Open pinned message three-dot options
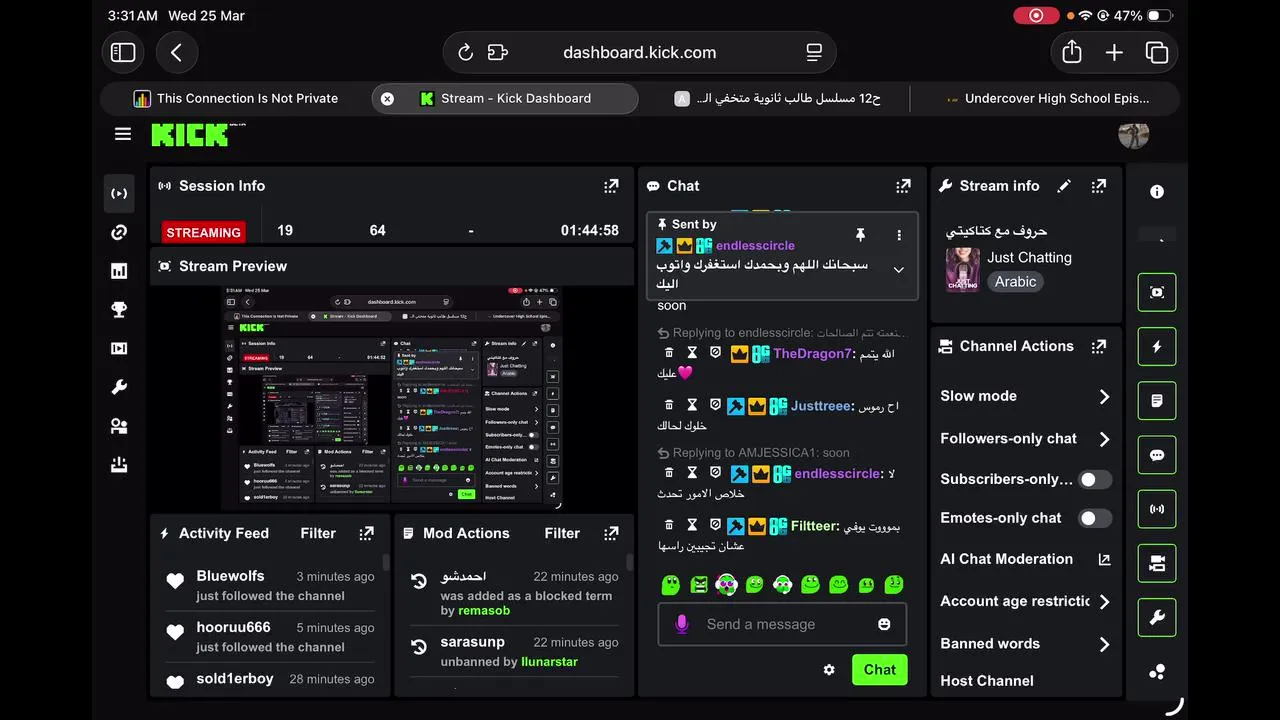This screenshot has height=720, width=1280. pyautogui.click(x=899, y=235)
